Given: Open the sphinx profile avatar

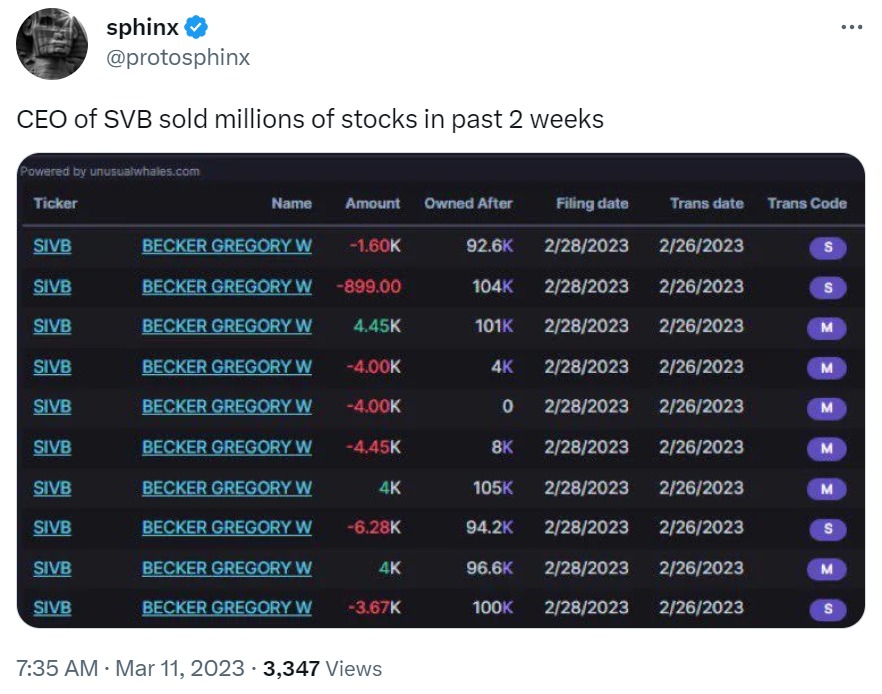Looking at the screenshot, I should pos(52,43).
